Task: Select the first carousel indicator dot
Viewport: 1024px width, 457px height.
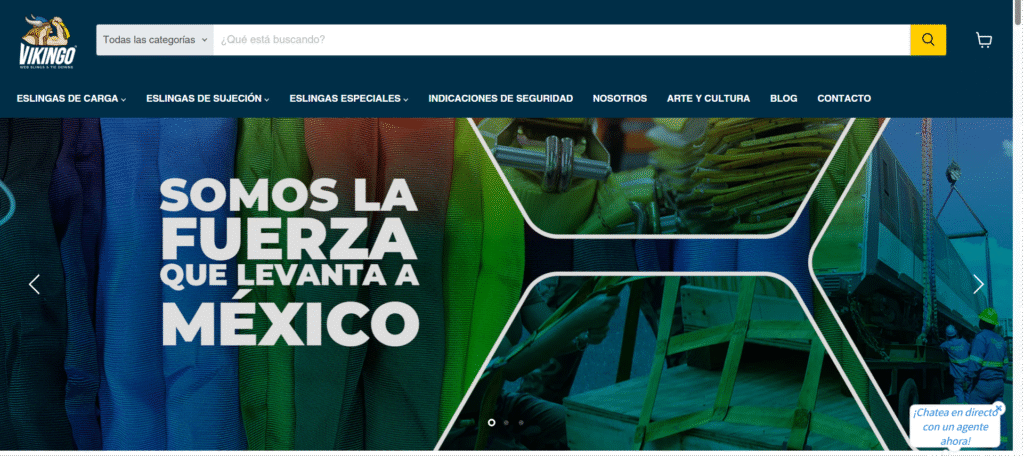Action: [491, 423]
